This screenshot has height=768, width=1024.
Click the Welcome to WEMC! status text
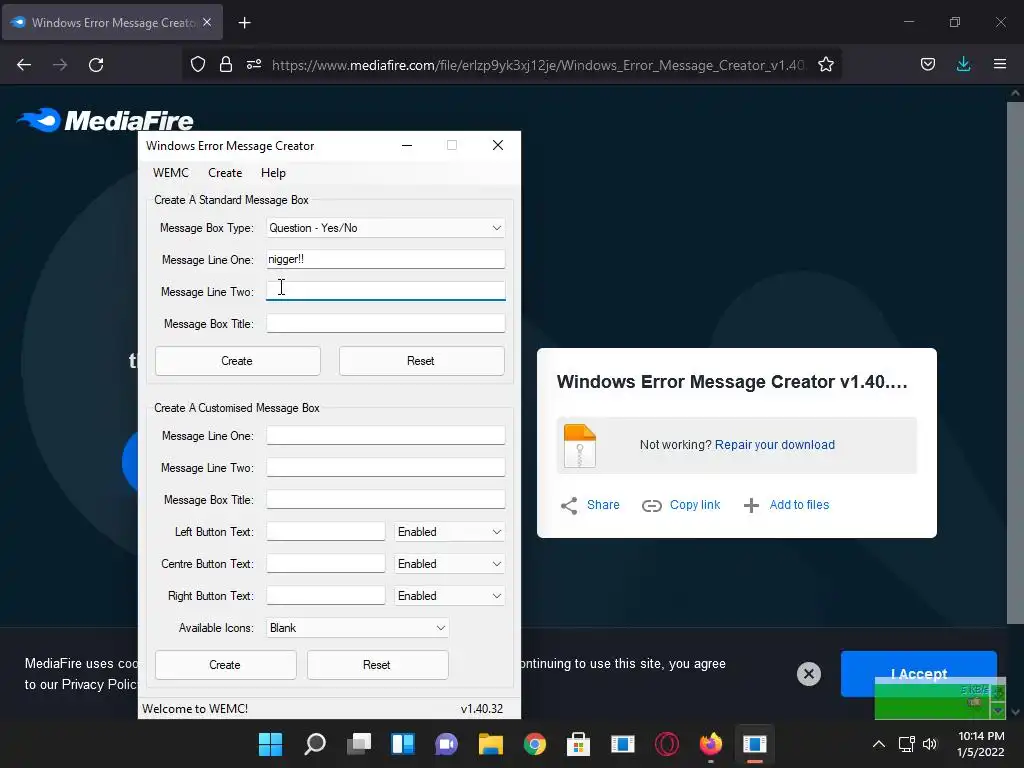[195, 709]
